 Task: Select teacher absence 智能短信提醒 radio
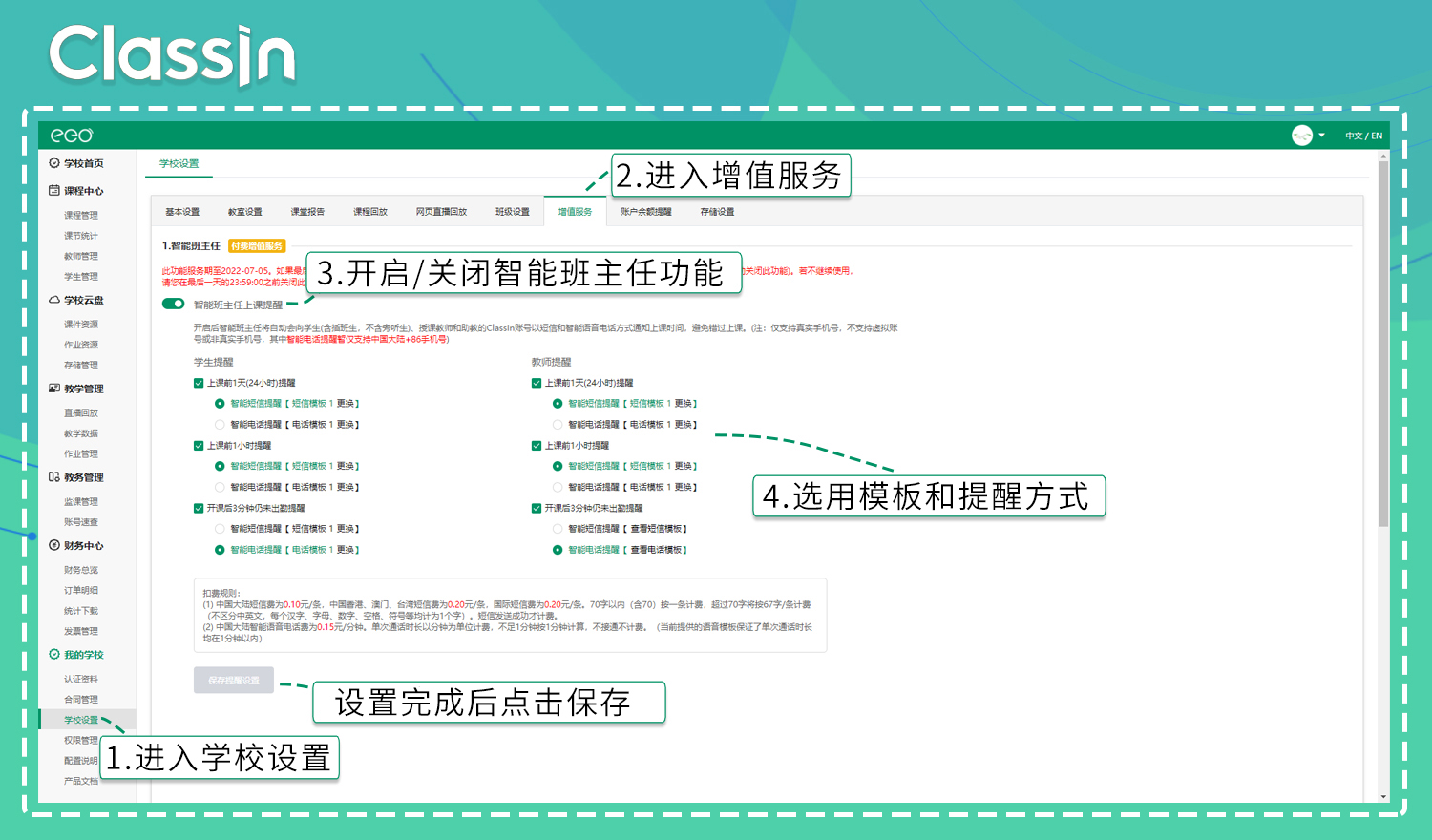point(558,529)
